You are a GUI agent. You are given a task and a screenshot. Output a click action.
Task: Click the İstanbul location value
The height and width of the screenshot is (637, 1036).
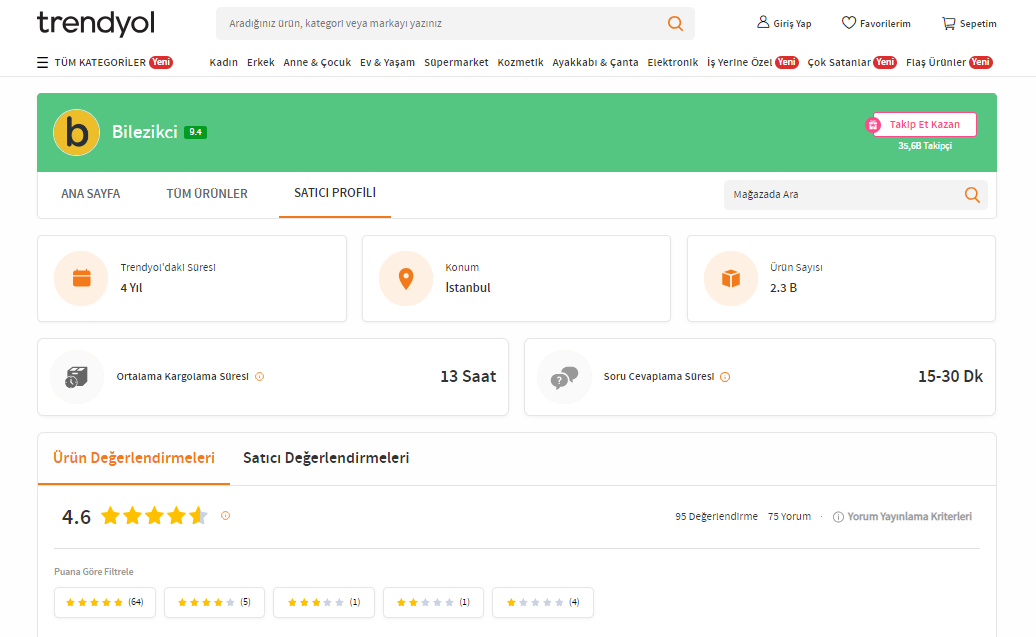[468, 288]
